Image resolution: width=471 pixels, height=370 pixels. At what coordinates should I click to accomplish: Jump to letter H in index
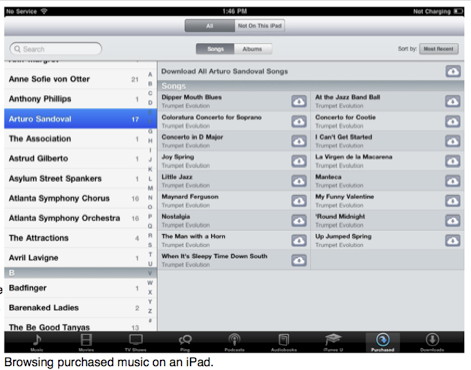[150, 141]
